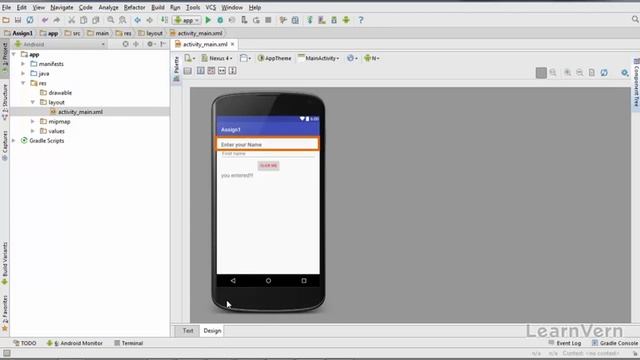Open the Android project view dropdown

(x=60, y=44)
